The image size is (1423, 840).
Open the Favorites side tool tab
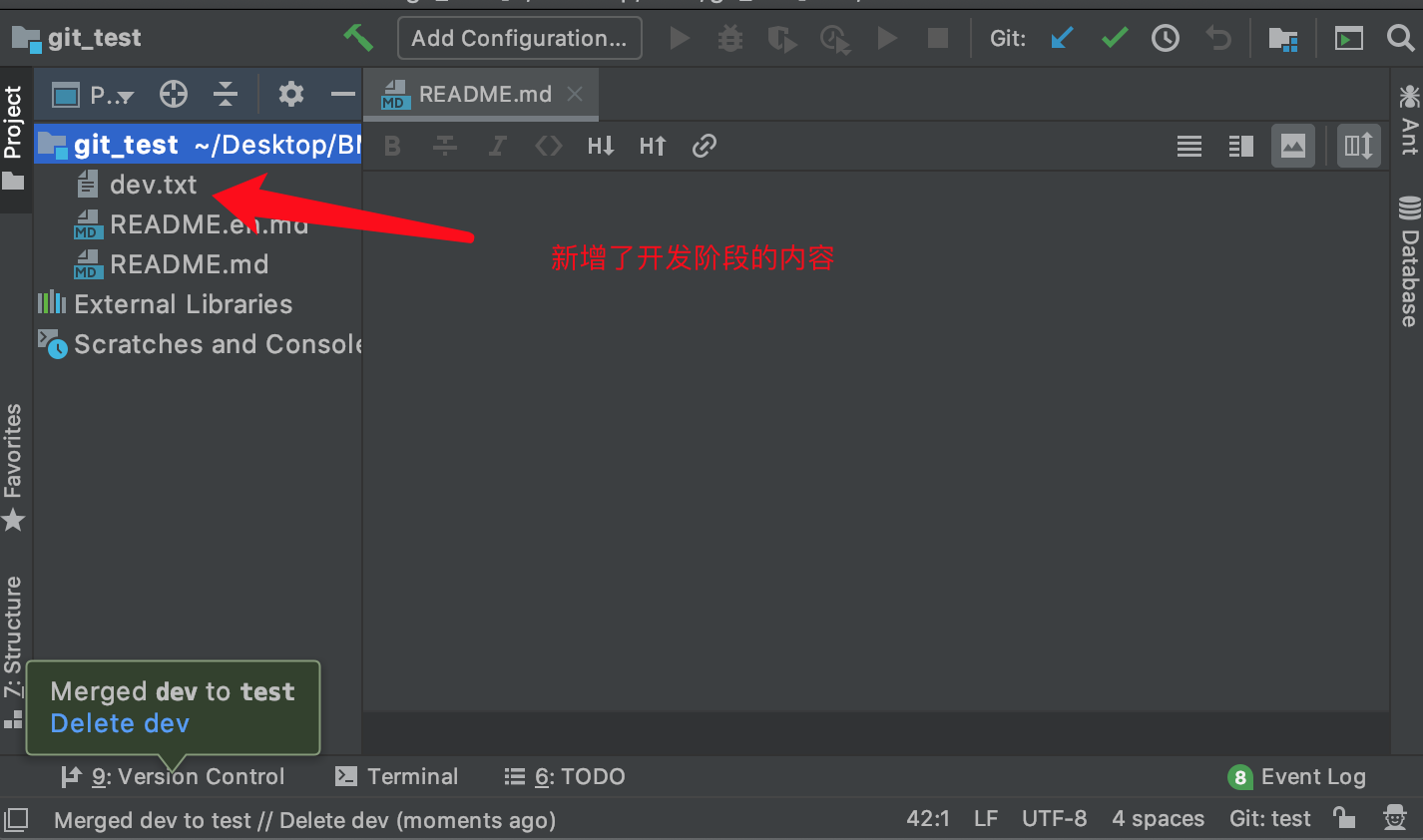(x=14, y=466)
